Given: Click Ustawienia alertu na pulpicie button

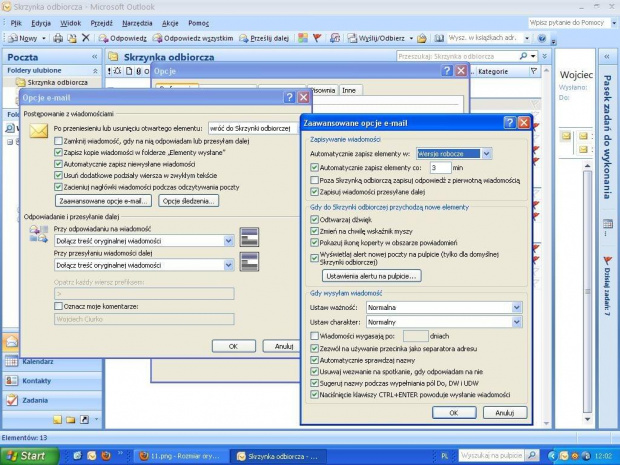Looking at the screenshot, I should (372, 275).
